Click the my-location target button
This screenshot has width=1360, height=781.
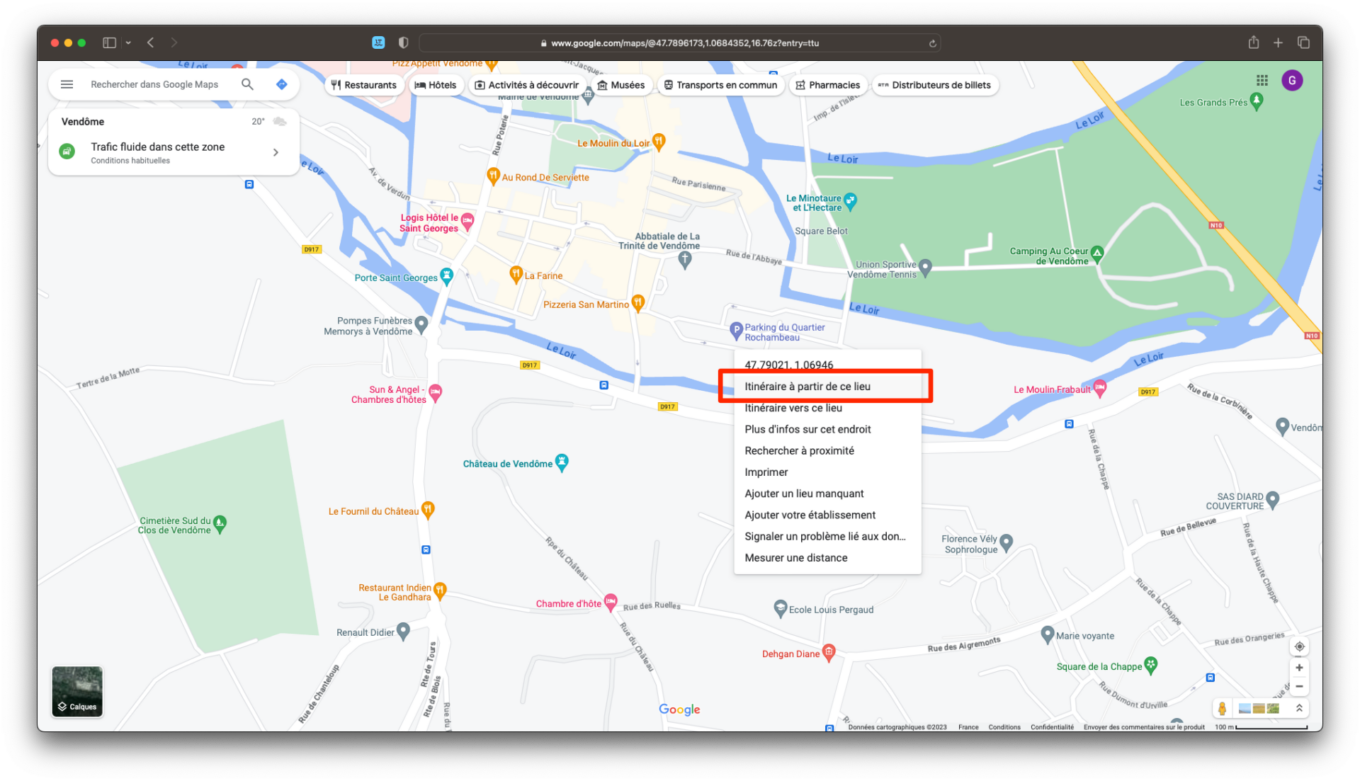point(1299,646)
